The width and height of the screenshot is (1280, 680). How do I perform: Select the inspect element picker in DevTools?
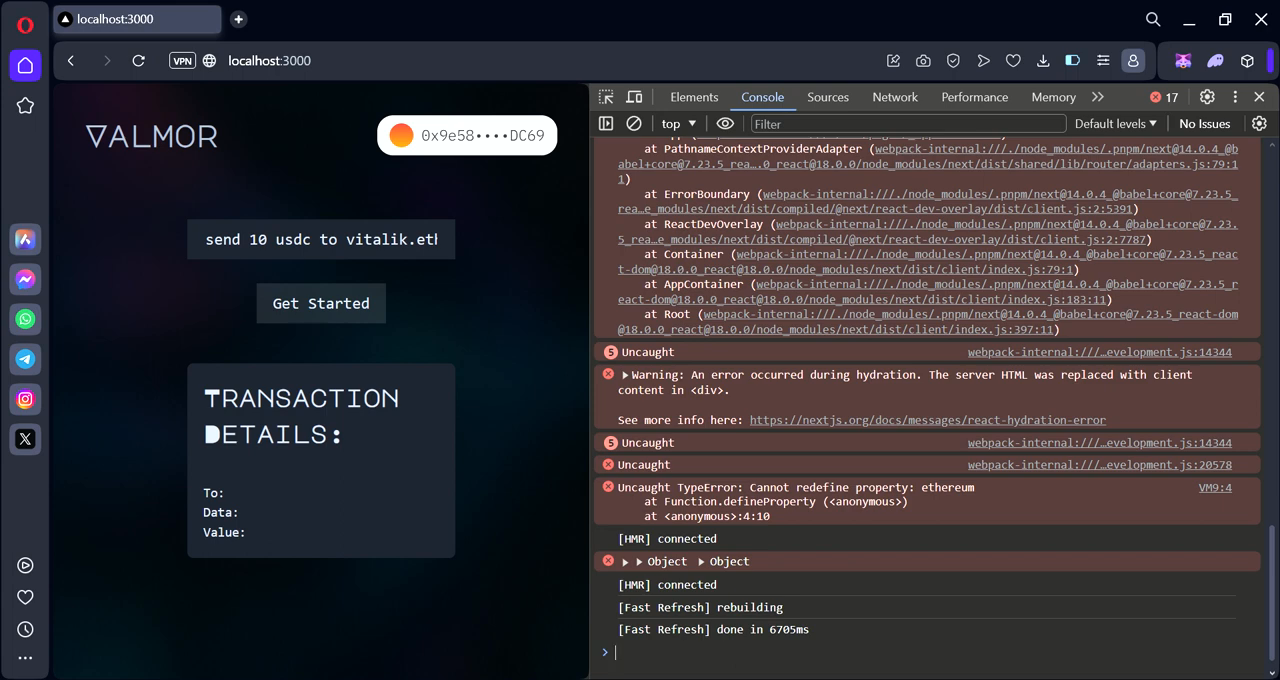tap(606, 97)
